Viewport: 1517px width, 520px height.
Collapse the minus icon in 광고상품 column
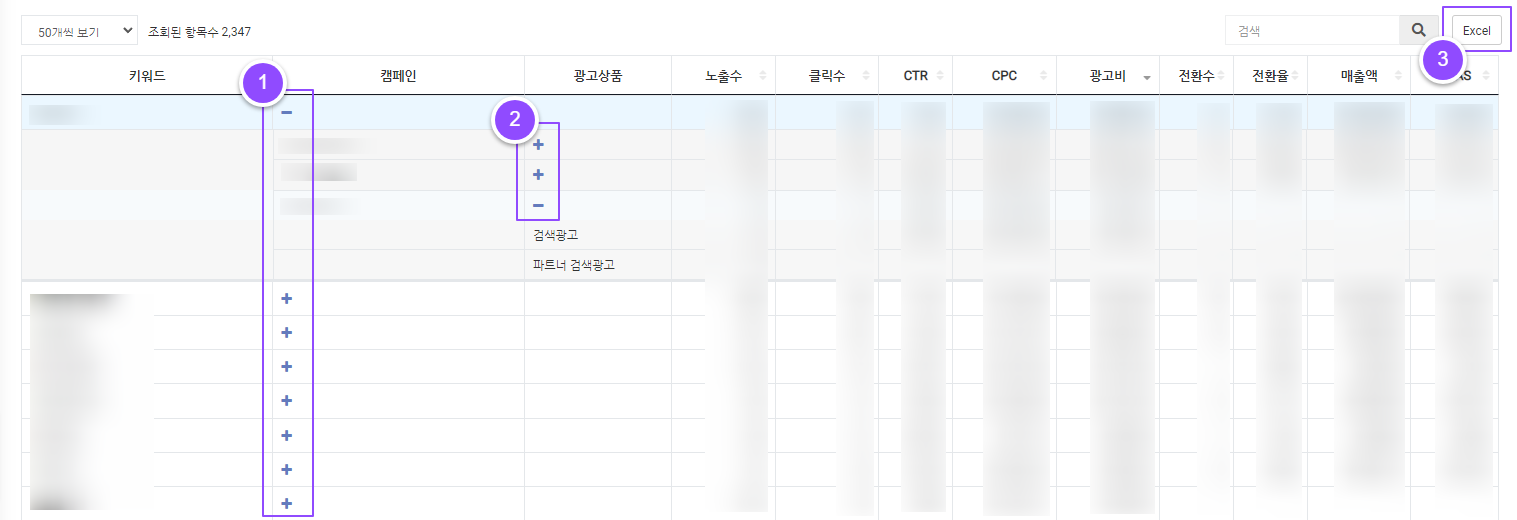[538, 206]
